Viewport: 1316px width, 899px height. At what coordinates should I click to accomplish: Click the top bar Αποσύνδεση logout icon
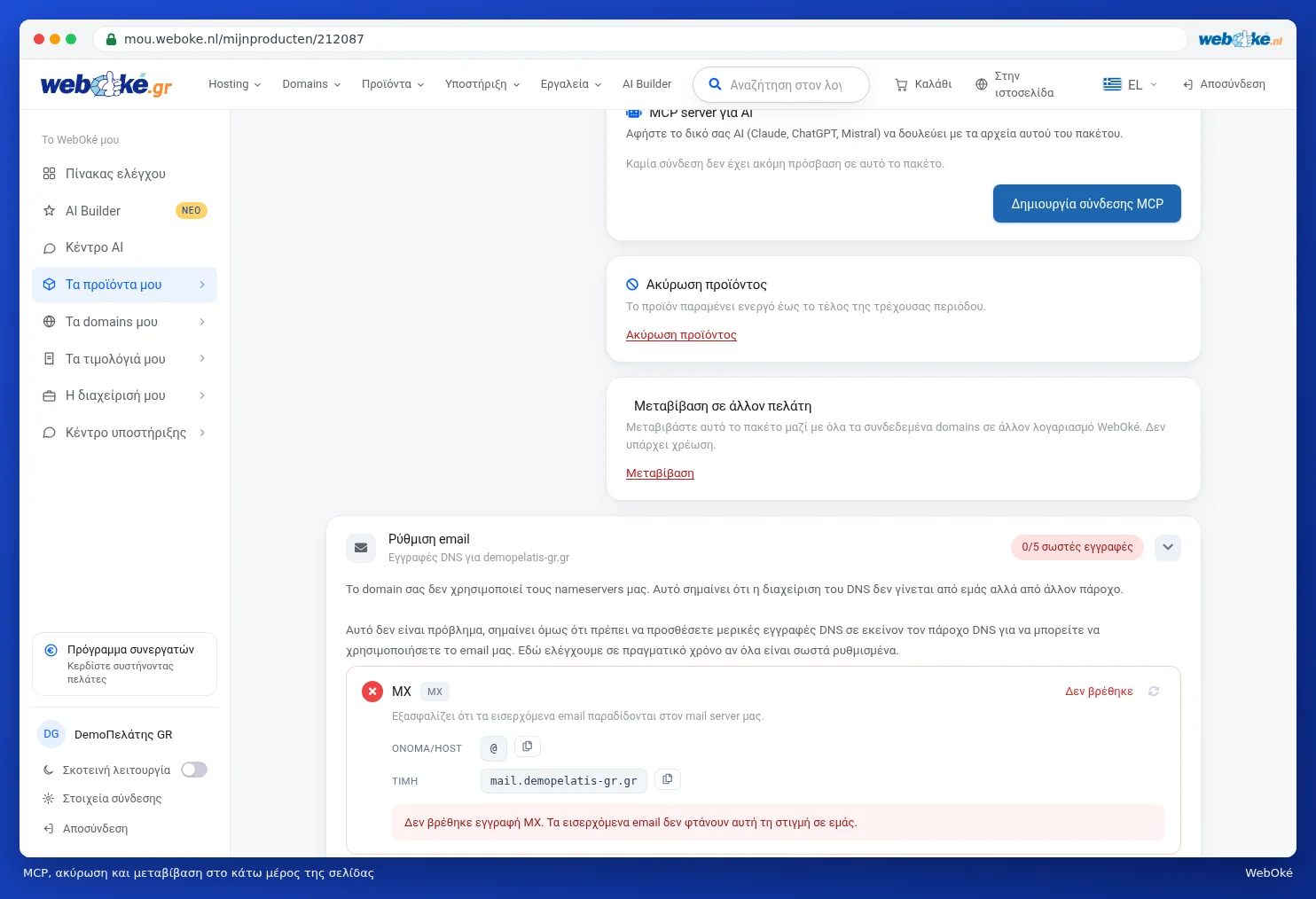click(x=1187, y=84)
